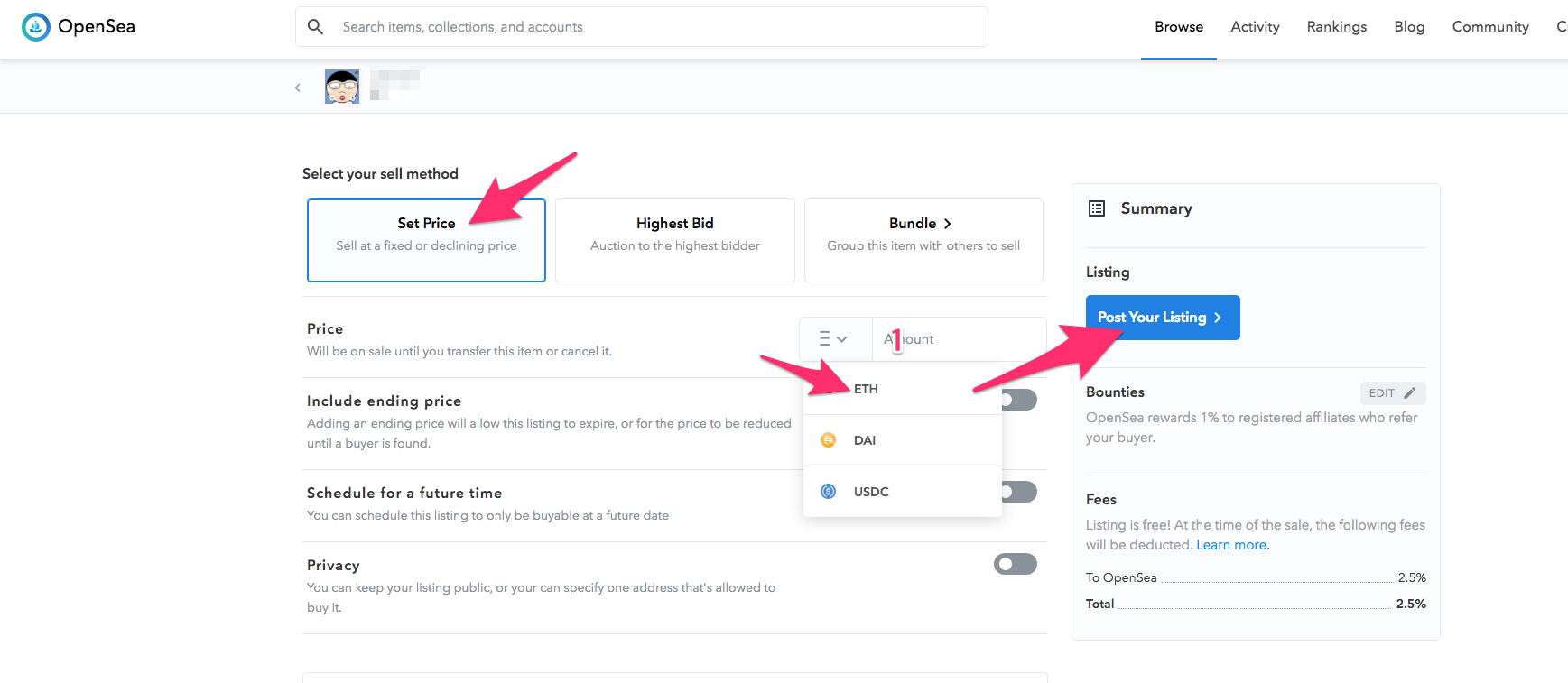Select USDC from the currency list
Viewport: 1568px width, 683px height.
click(903, 492)
